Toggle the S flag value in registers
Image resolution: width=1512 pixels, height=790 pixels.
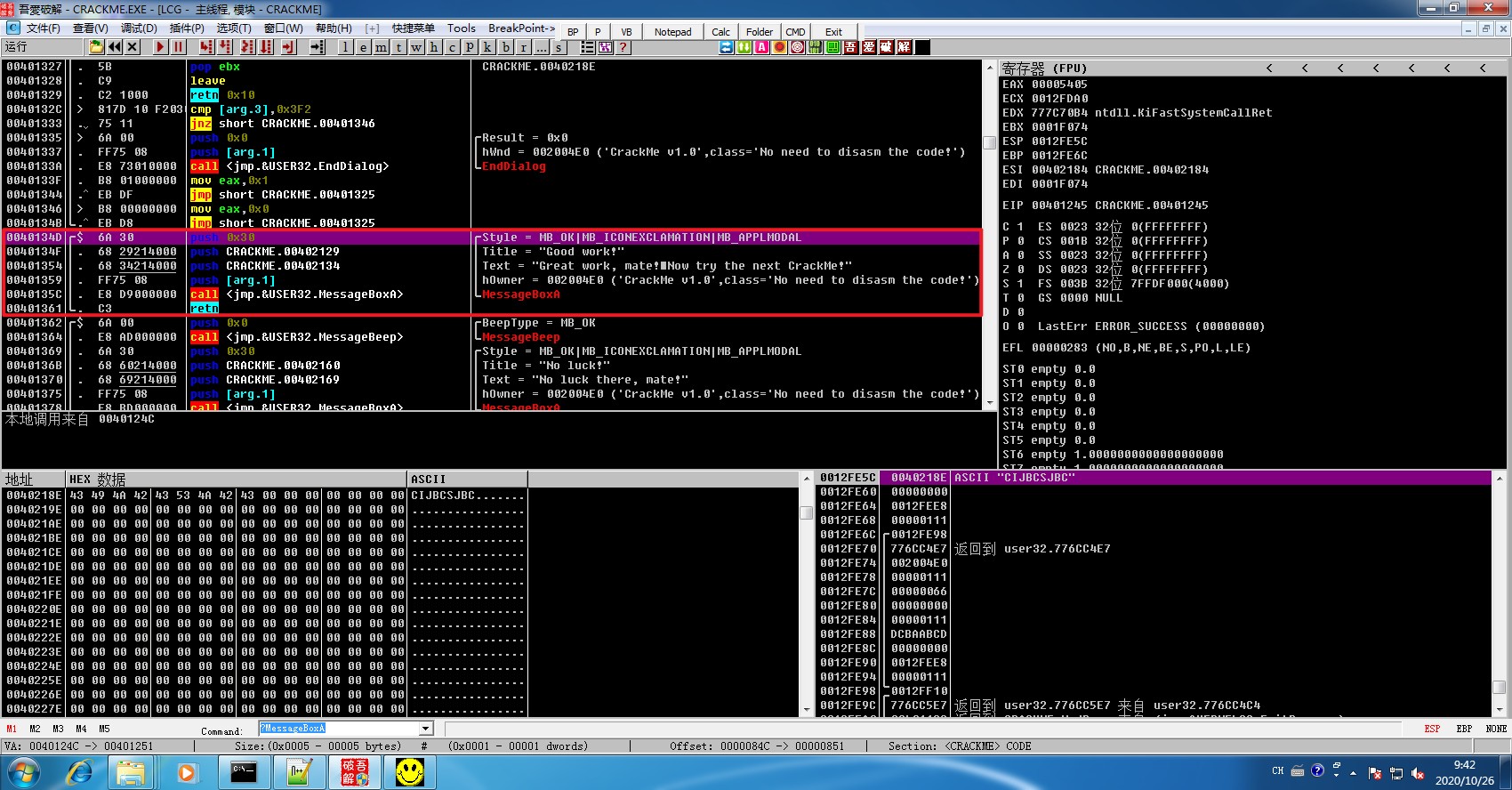point(1021,284)
